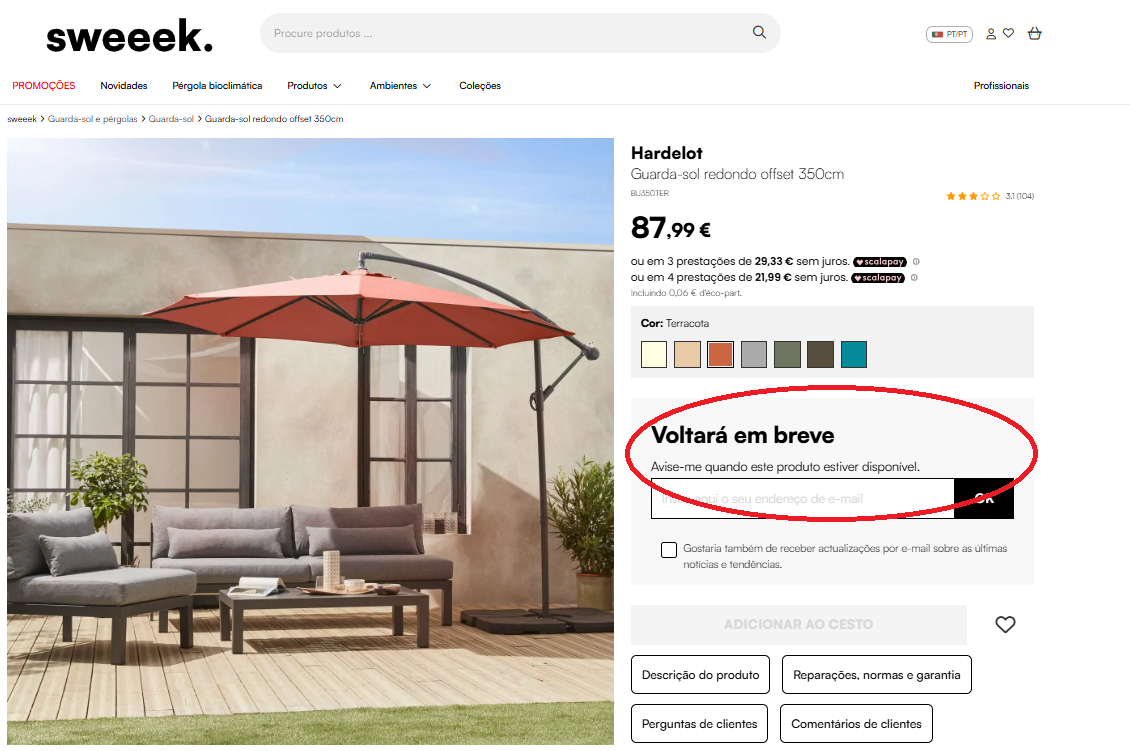Click the product search field
The image size is (1130, 751).
504,33
